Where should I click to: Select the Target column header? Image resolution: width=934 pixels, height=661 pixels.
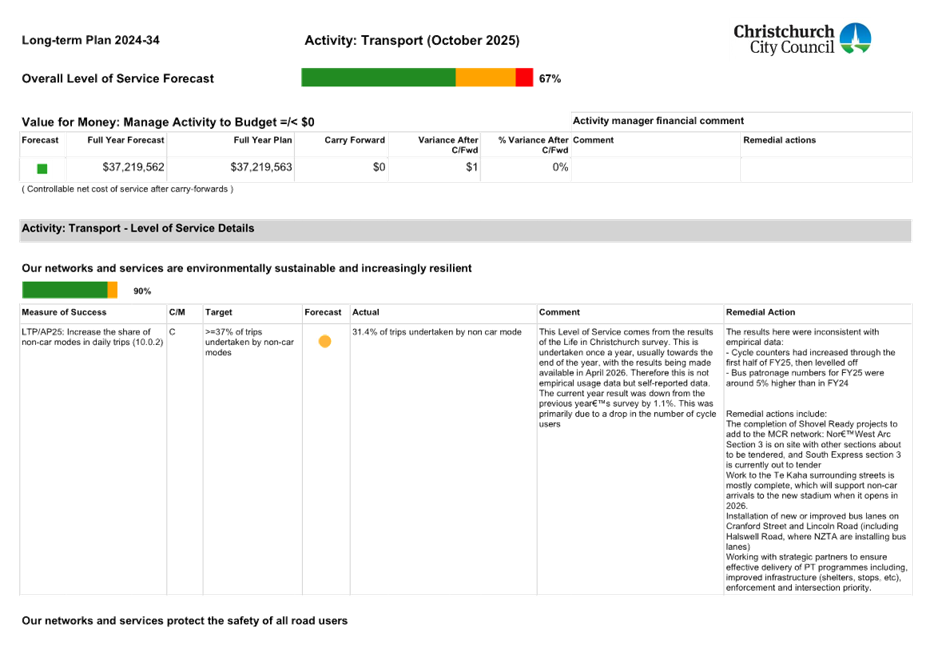pos(218,313)
